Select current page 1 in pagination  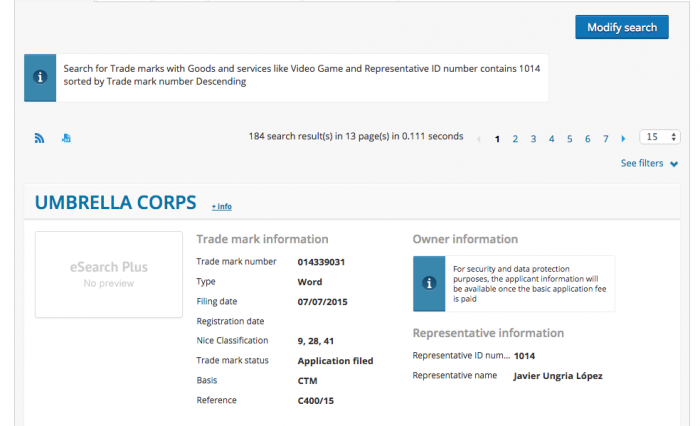497,139
